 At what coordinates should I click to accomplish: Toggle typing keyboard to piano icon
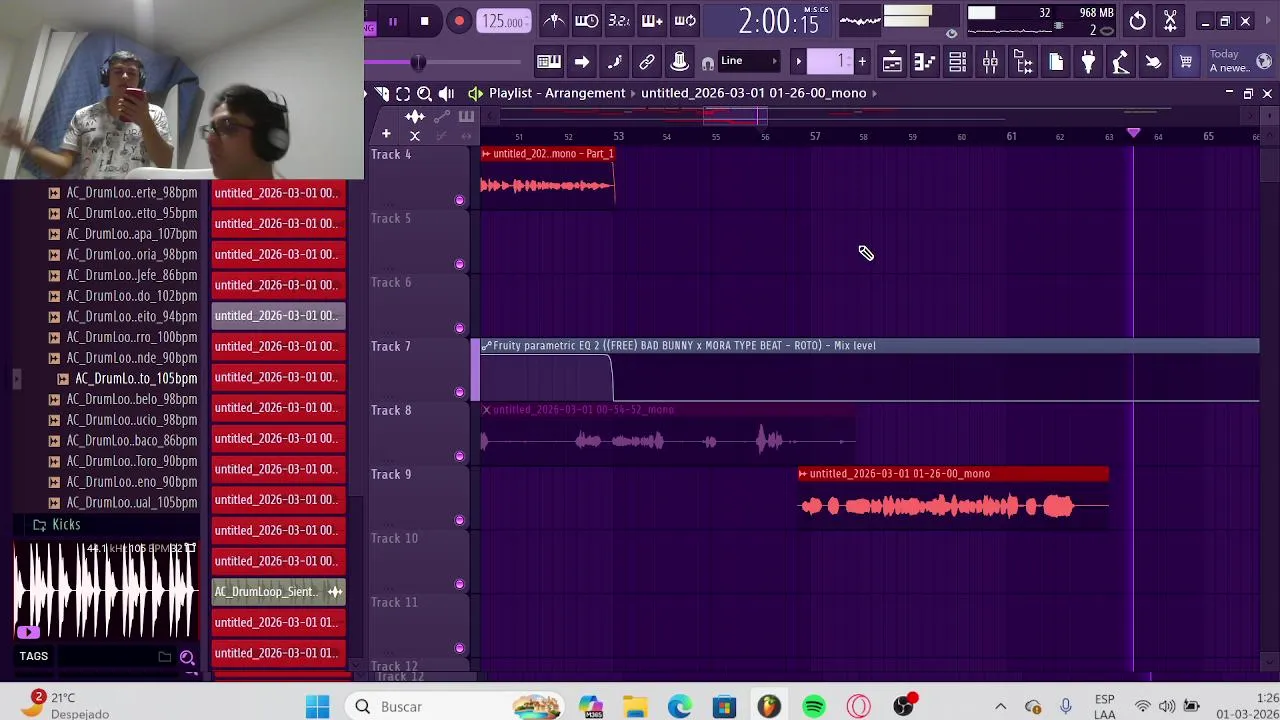(x=549, y=62)
